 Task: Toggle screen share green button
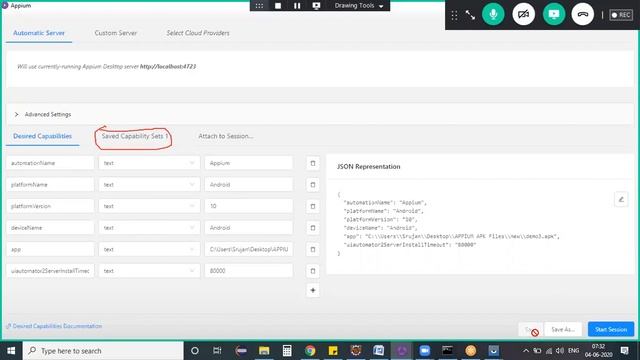click(x=553, y=14)
